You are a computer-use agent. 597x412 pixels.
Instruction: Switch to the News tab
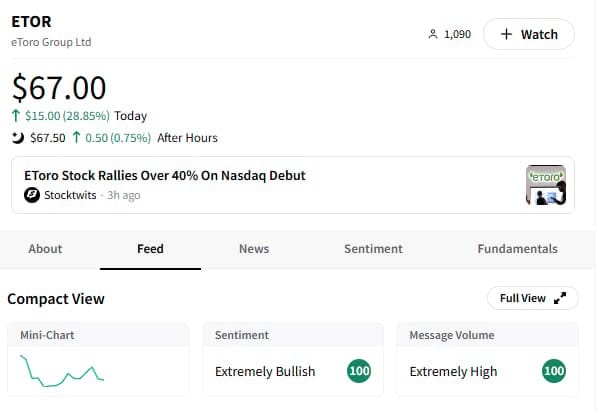pos(254,249)
